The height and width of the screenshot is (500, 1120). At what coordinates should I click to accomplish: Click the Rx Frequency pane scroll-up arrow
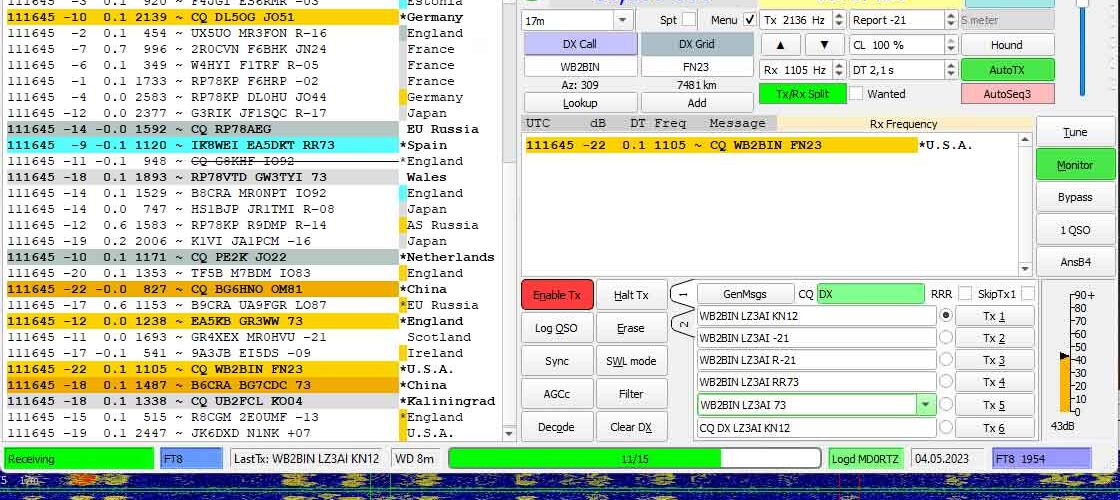tap(1025, 140)
